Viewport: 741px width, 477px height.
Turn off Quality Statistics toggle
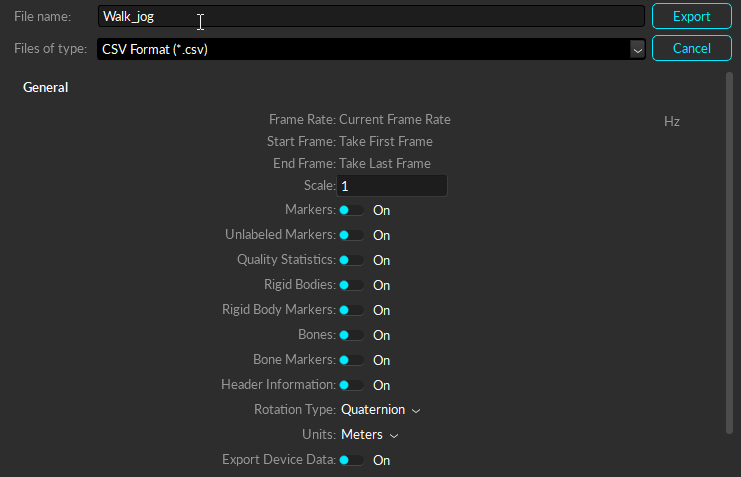(x=351, y=260)
